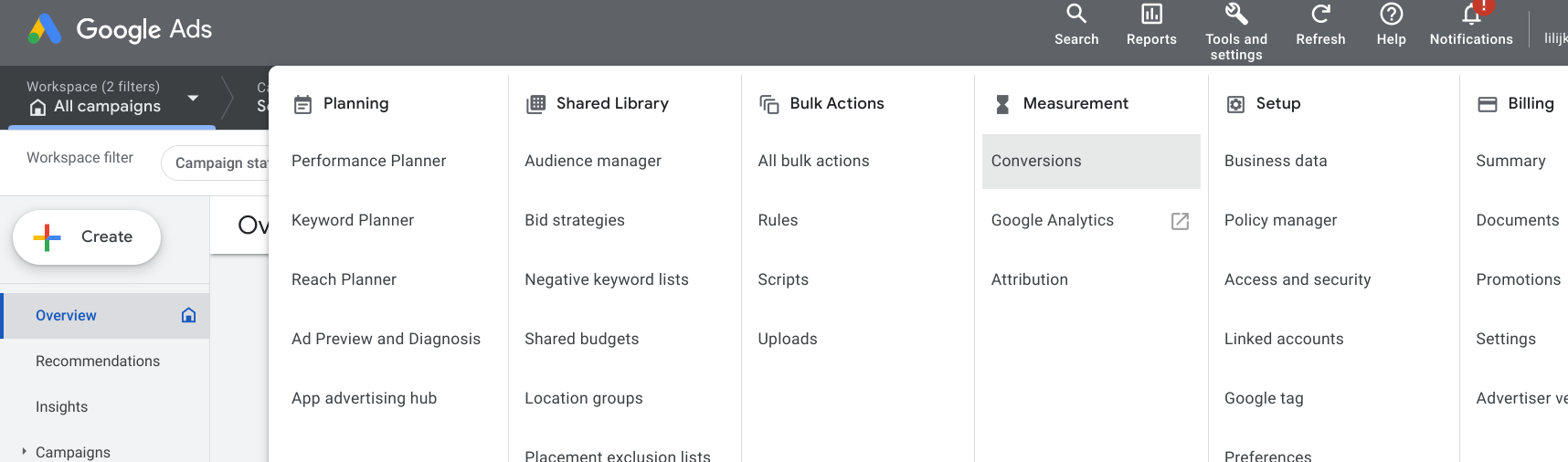This screenshot has height=462, width=1568.
Task: Open the Search tool icon
Action: tap(1076, 14)
